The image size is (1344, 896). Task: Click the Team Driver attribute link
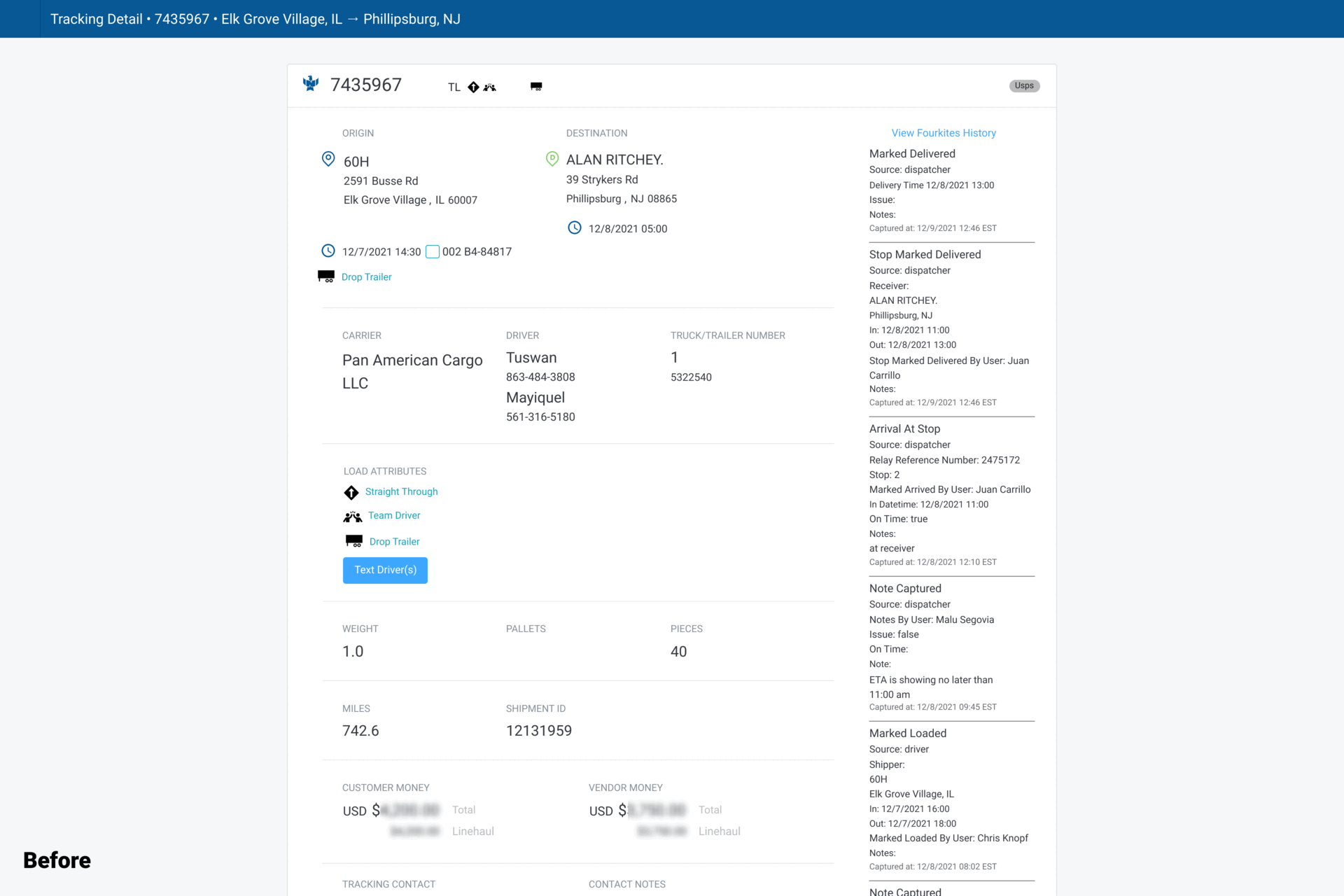394,515
